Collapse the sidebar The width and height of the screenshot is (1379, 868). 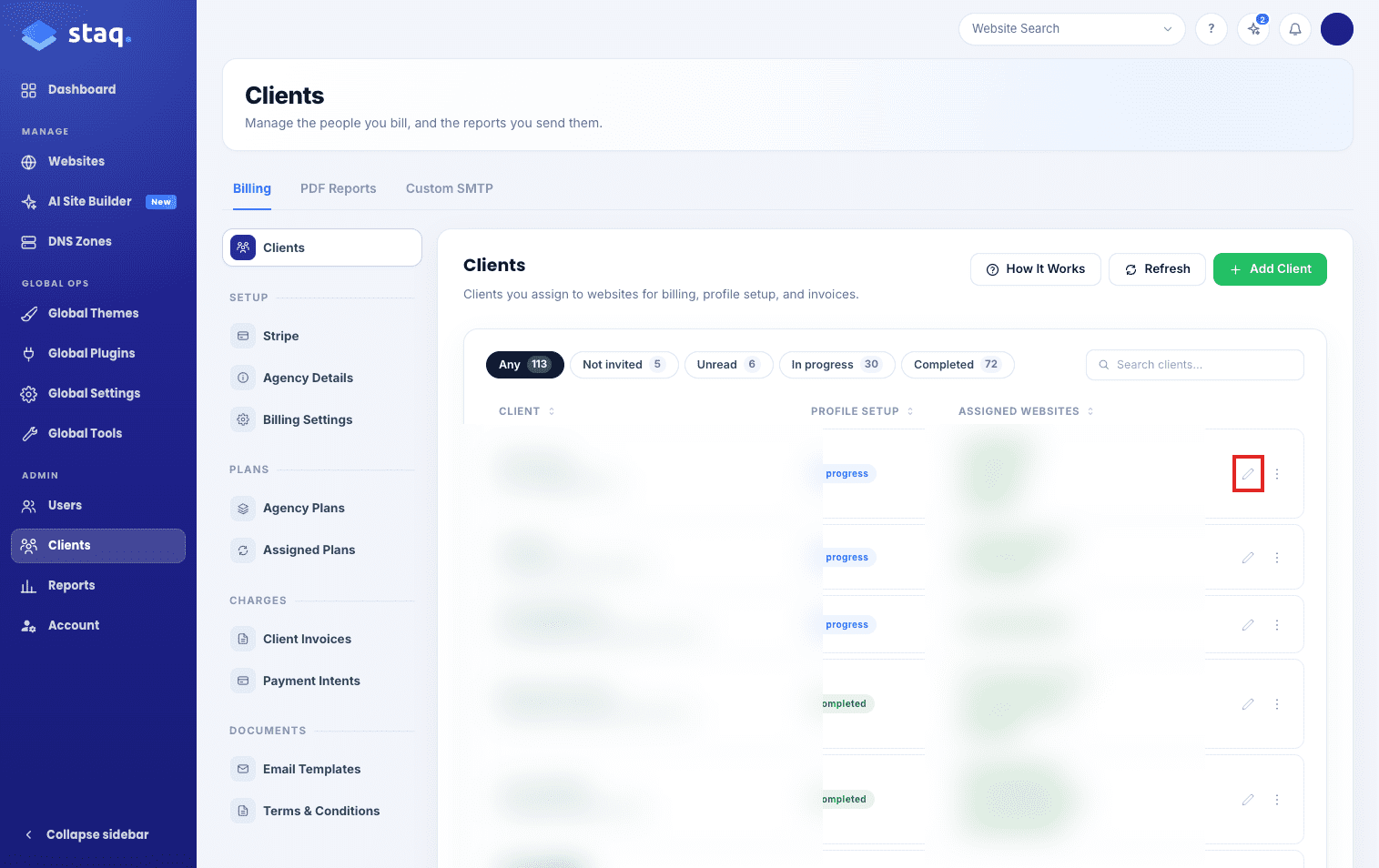point(86,834)
